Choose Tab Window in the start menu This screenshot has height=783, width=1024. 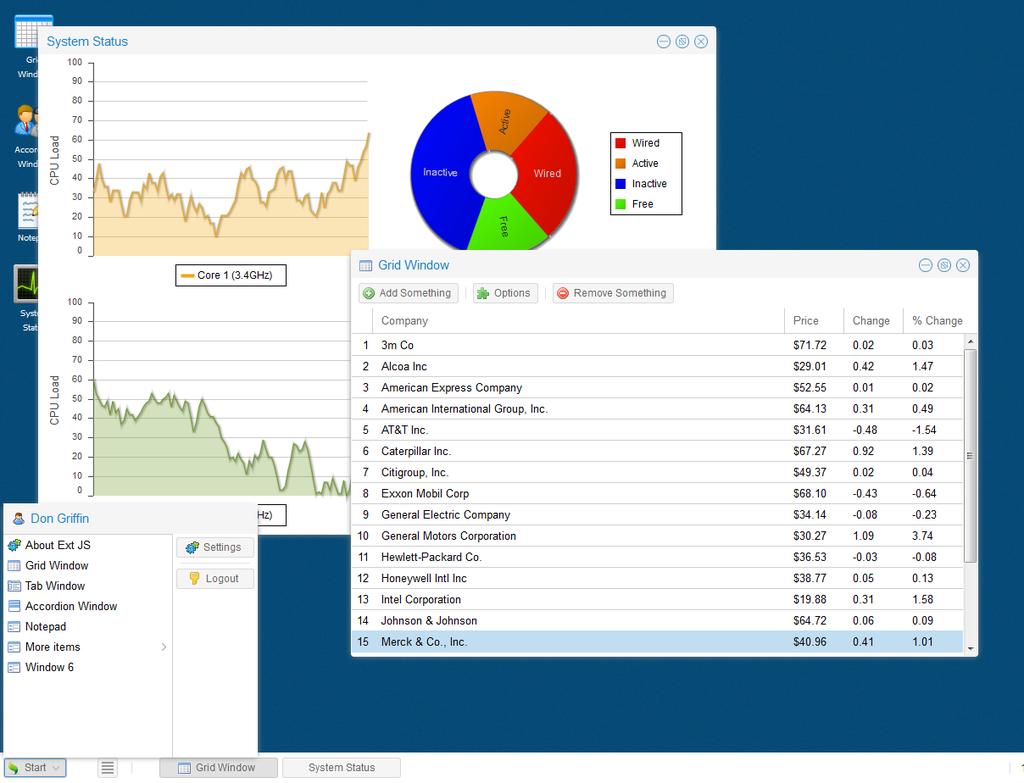pos(88,586)
